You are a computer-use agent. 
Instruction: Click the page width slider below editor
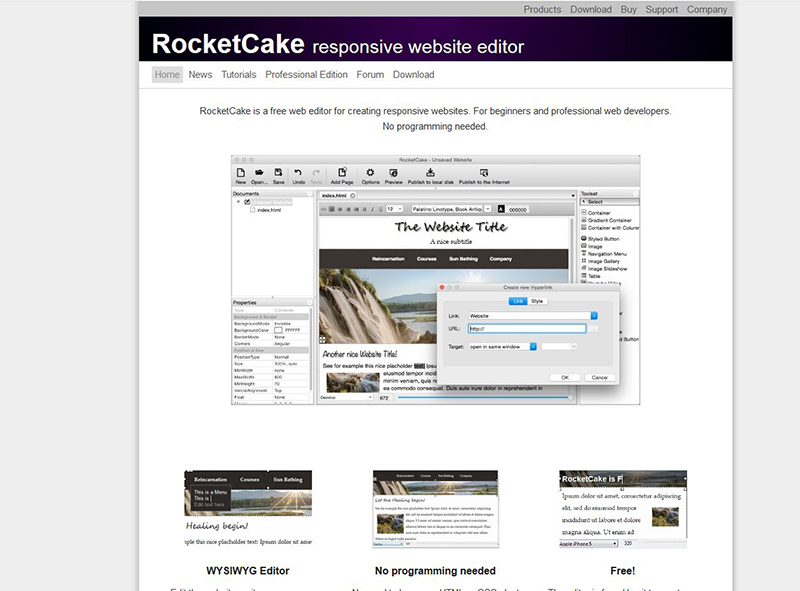tap(484, 398)
